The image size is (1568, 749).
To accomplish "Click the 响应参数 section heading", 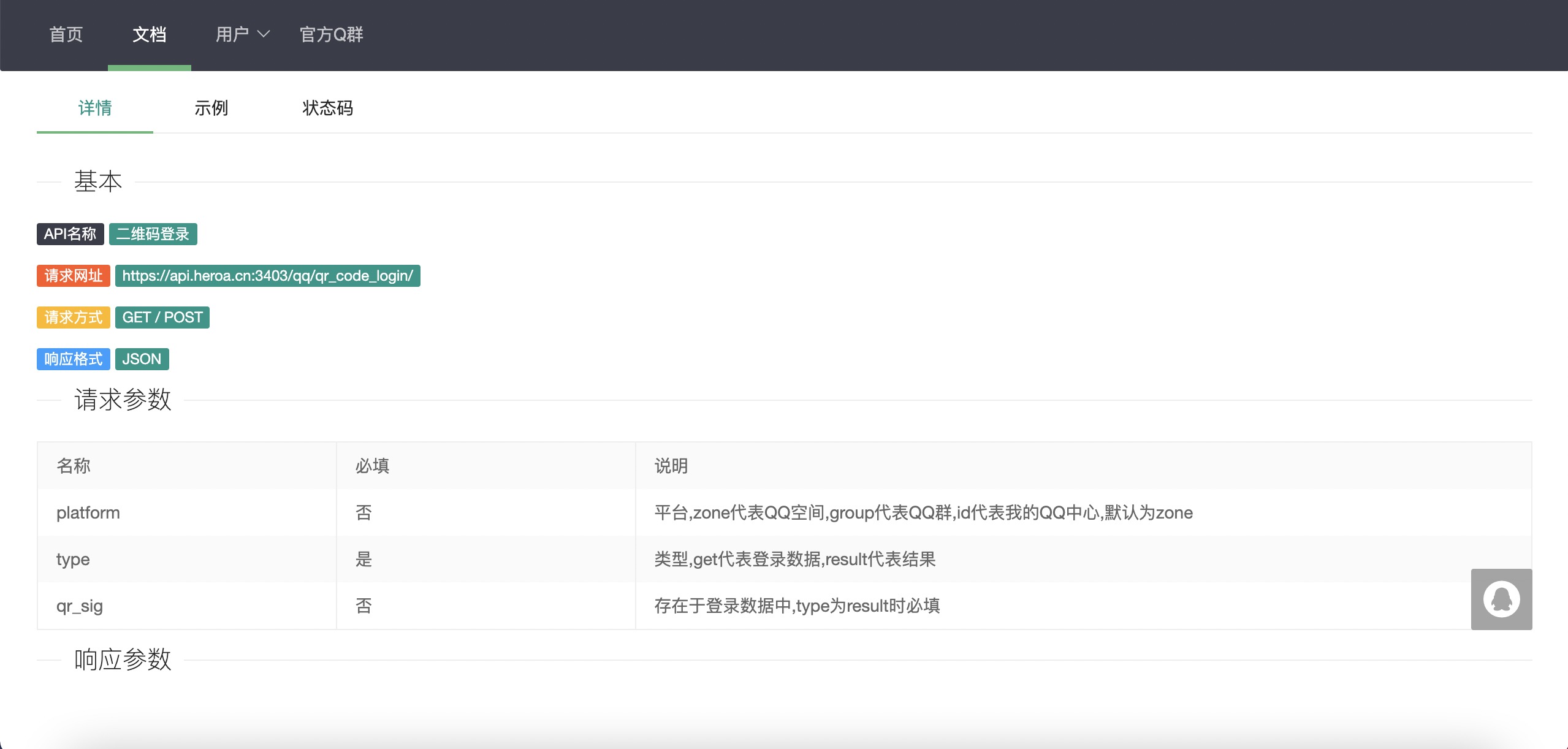I will point(123,660).
